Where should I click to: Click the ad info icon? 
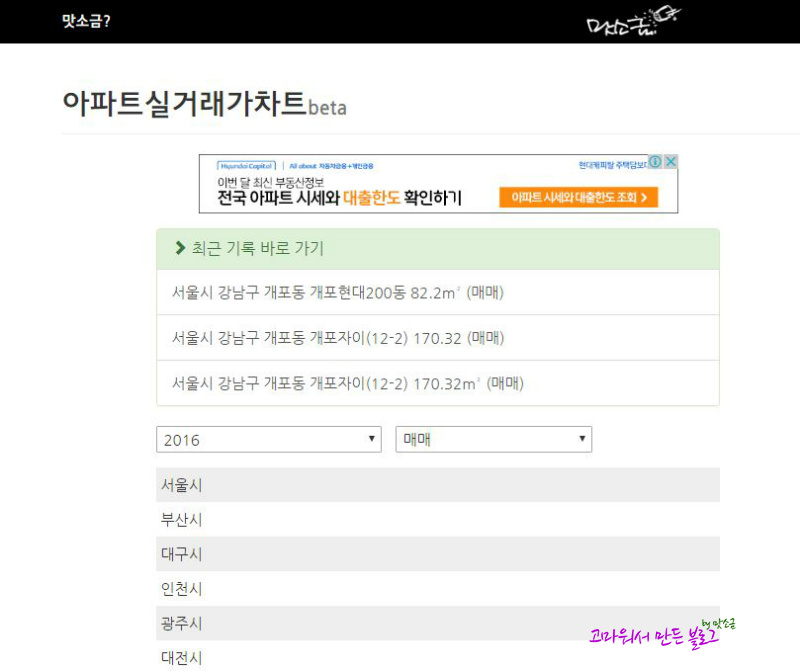click(x=655, y=162)
